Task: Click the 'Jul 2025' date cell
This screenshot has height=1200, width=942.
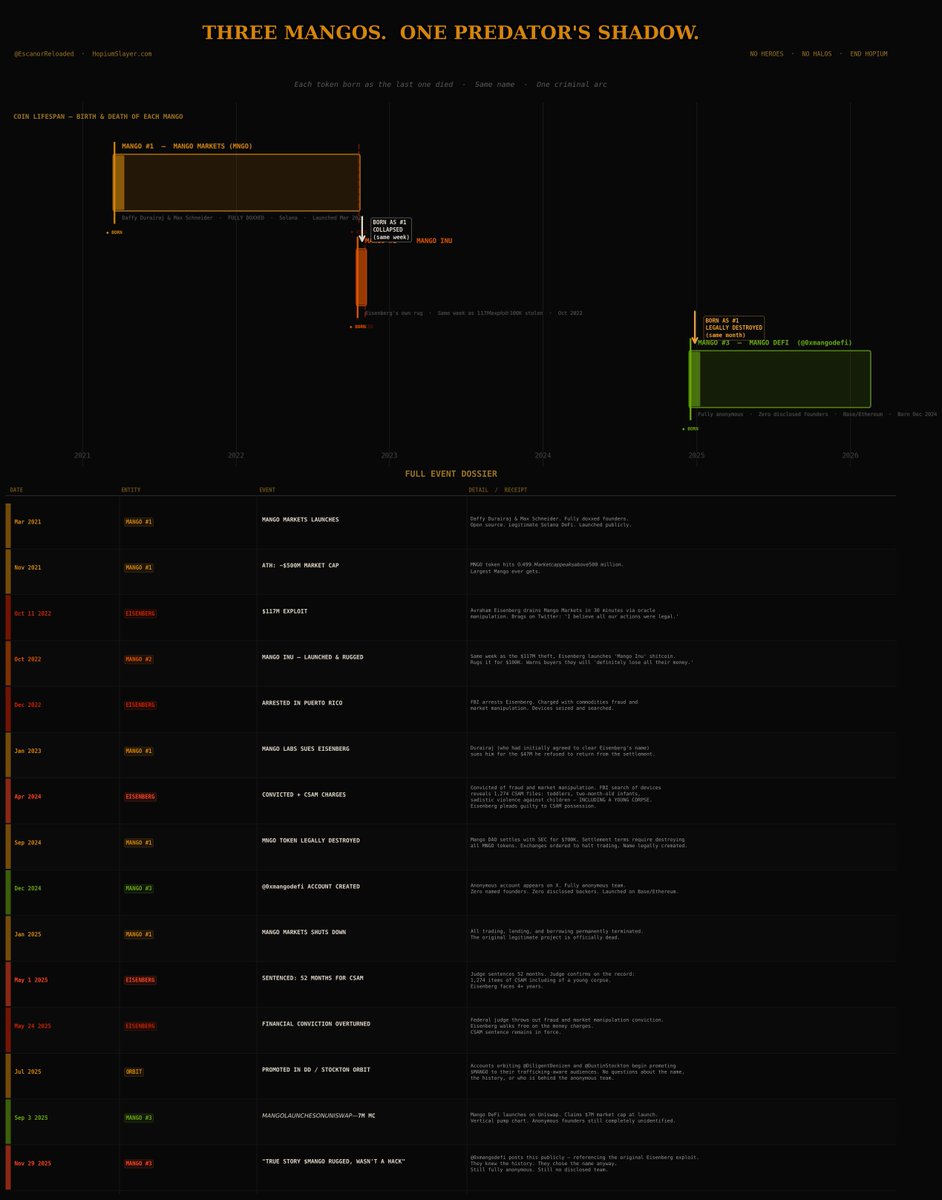Action: pos(27,1073)
